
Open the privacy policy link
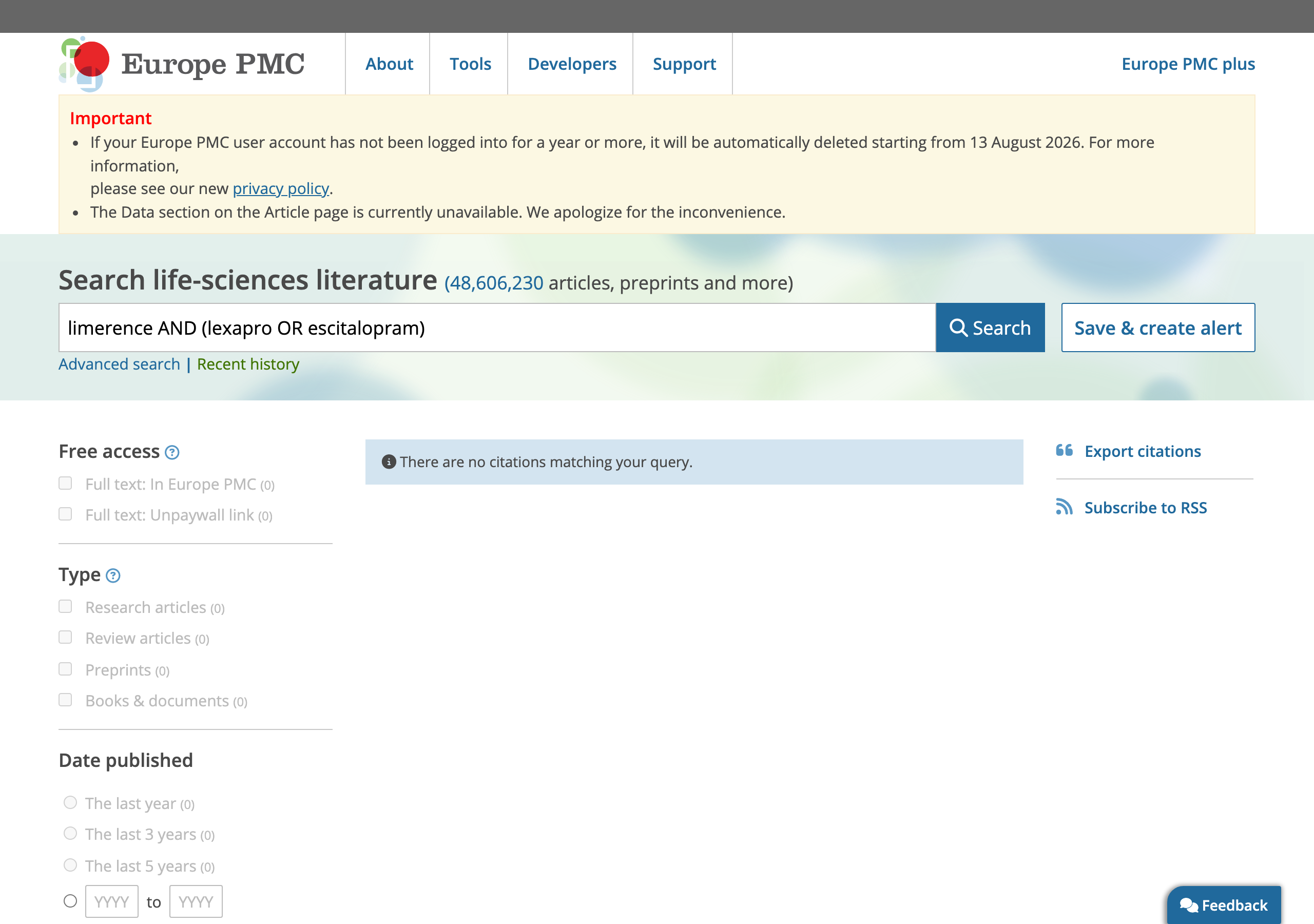tap(280, 188)
